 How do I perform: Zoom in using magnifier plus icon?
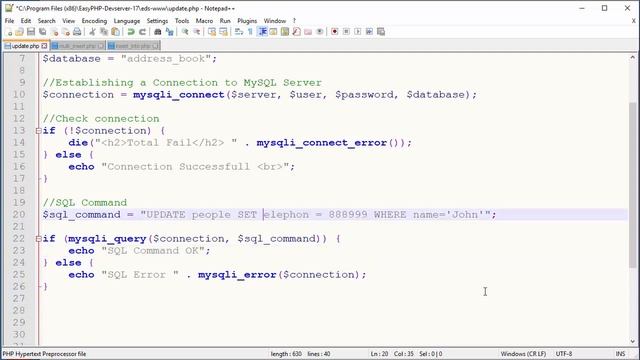tap(185, 32)
